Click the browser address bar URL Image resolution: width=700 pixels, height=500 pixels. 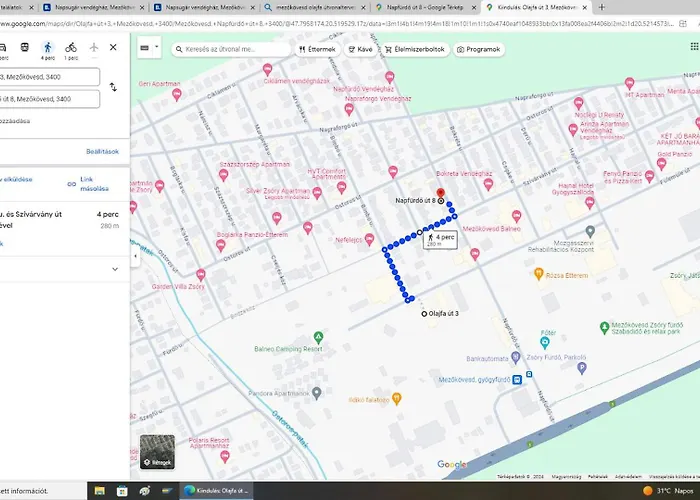point(336,24)
